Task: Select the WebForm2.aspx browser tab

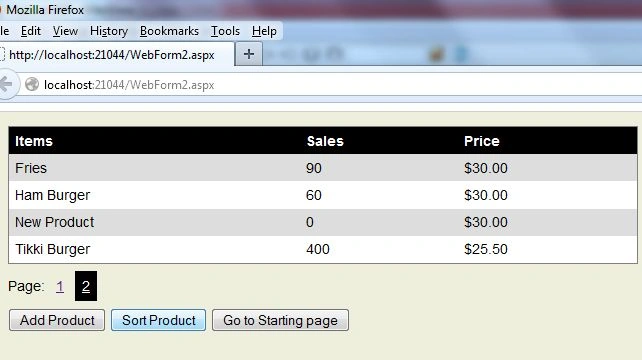Action: (117, 54)
